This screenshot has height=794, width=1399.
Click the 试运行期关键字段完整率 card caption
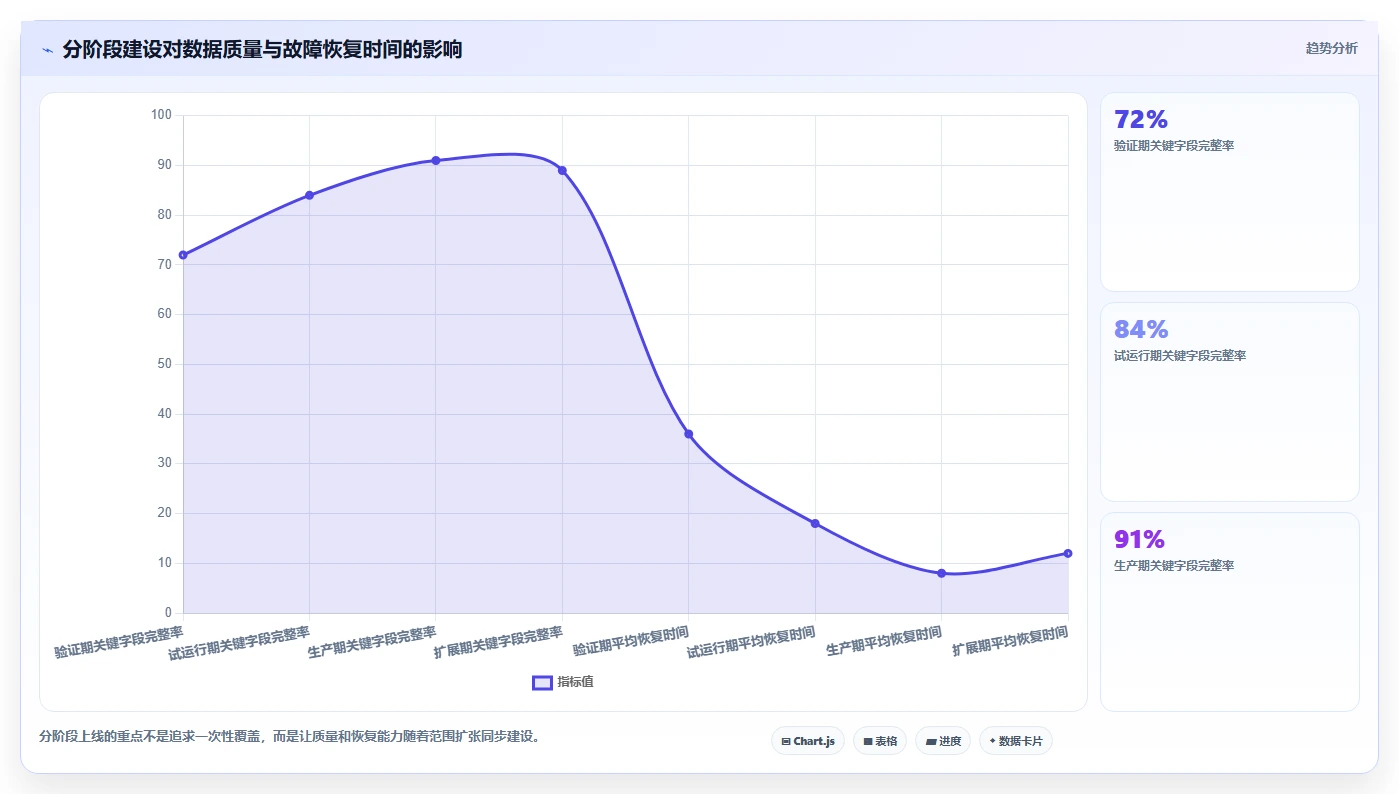(x=1180, y=356)
